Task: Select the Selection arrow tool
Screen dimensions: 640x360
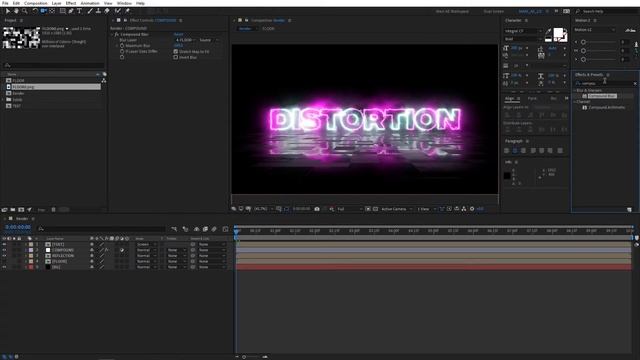Action: (7, 11)
